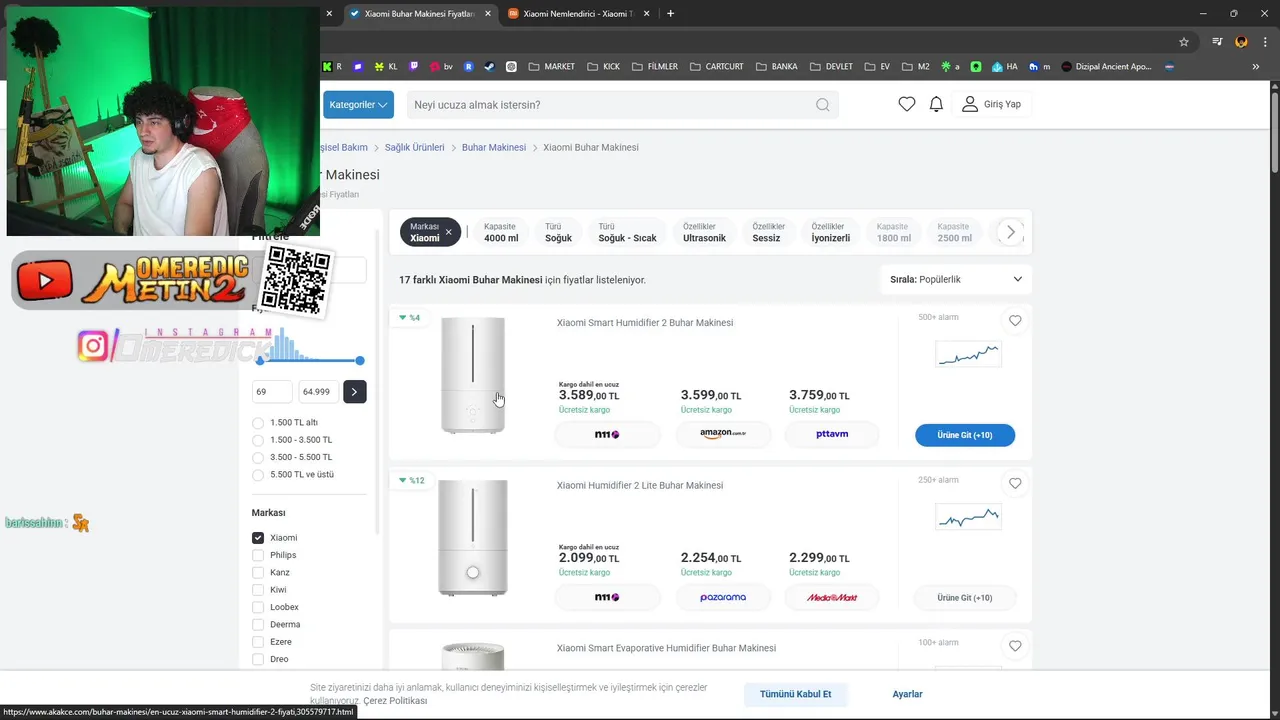This screenshot has height=720, width=1280.
Task: Click the minimum price slider handle
Action: 260,360
